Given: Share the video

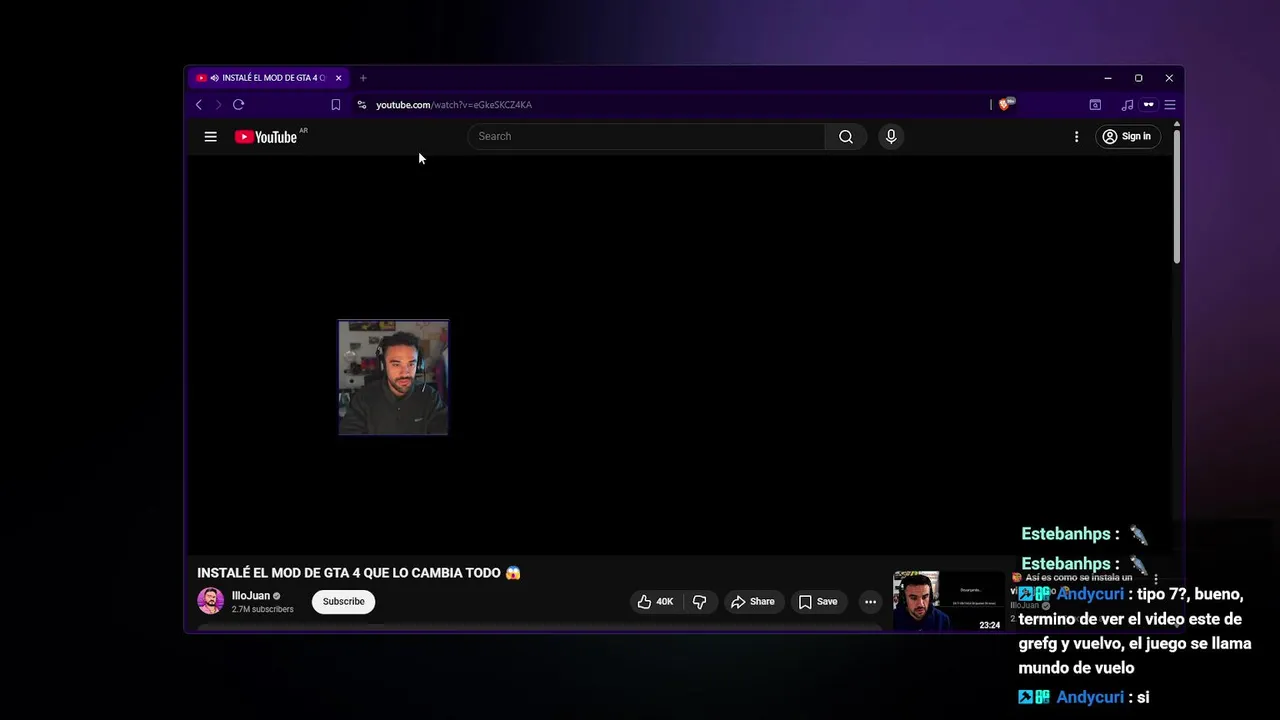Looking at the screenshot, I should [753, 602].
